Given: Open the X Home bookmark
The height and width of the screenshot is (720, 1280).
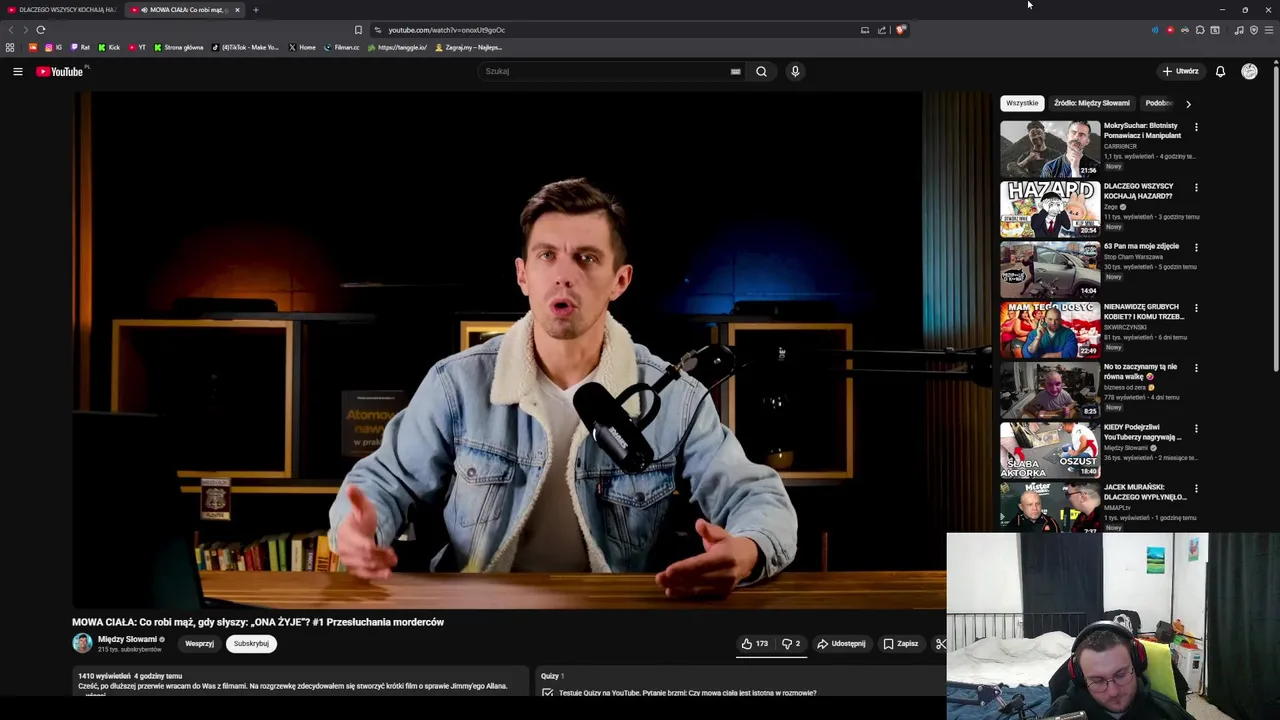Looking at the screenshot, I should click(x=302, y=47).
